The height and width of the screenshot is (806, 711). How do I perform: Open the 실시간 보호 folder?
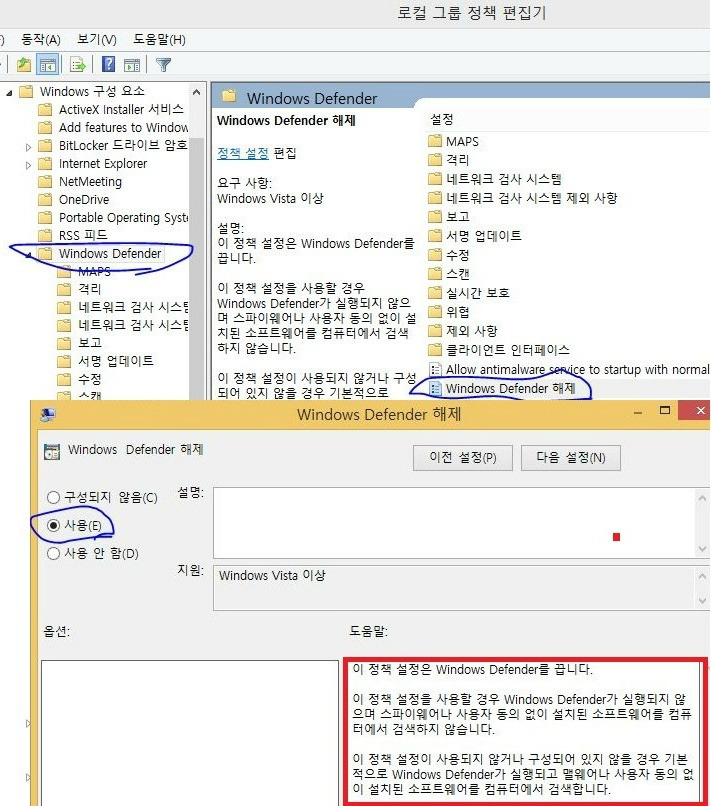coord(469,293)
